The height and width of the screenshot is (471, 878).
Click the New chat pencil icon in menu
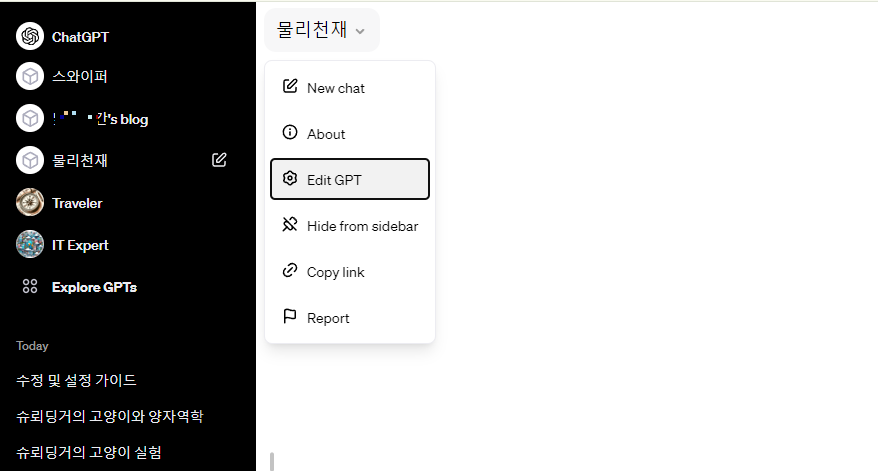click(290, 86)
